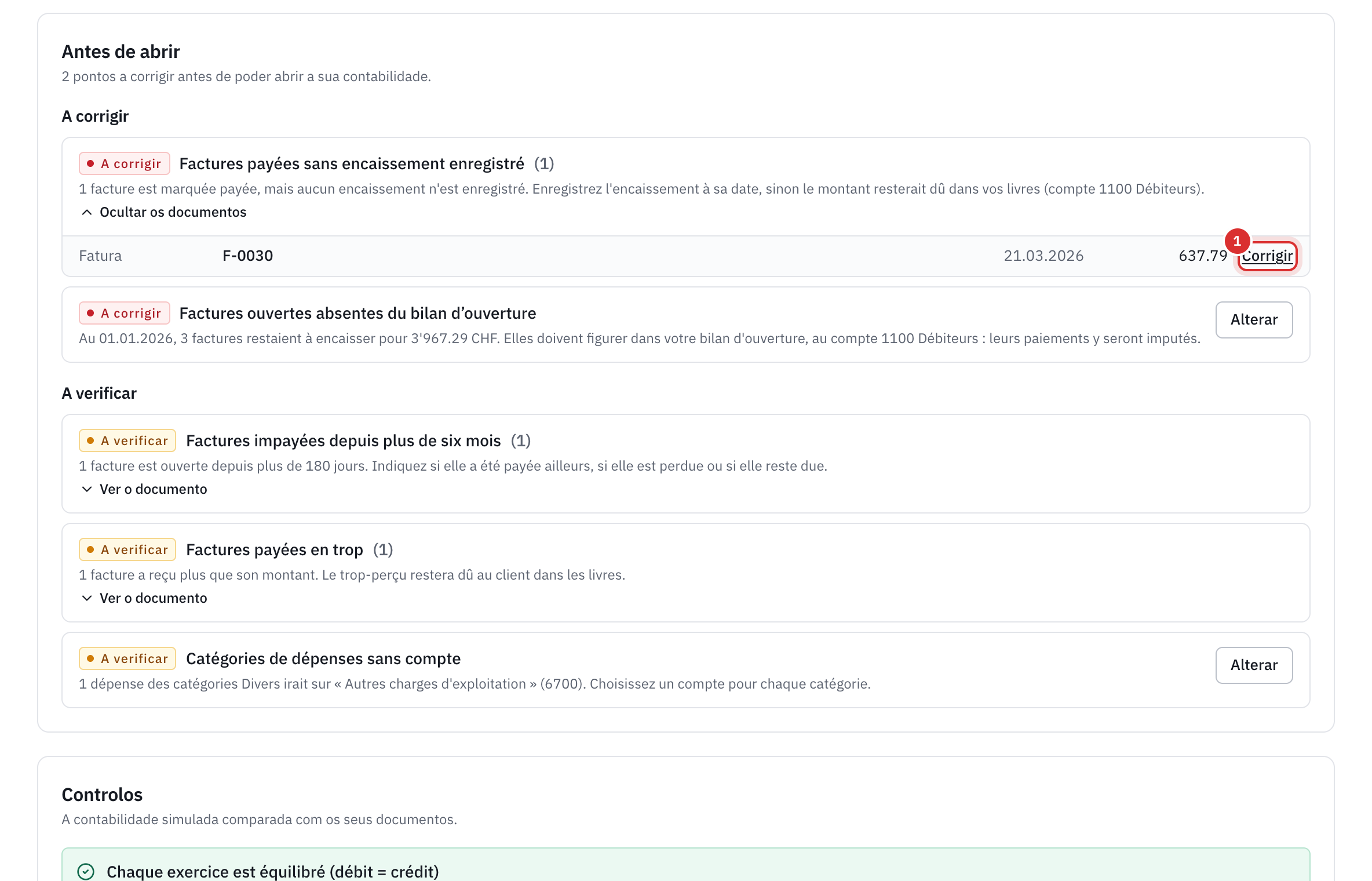Click heading 'Catégories de dépenses sans compte'
The image size is (1372, 881).
323,658
